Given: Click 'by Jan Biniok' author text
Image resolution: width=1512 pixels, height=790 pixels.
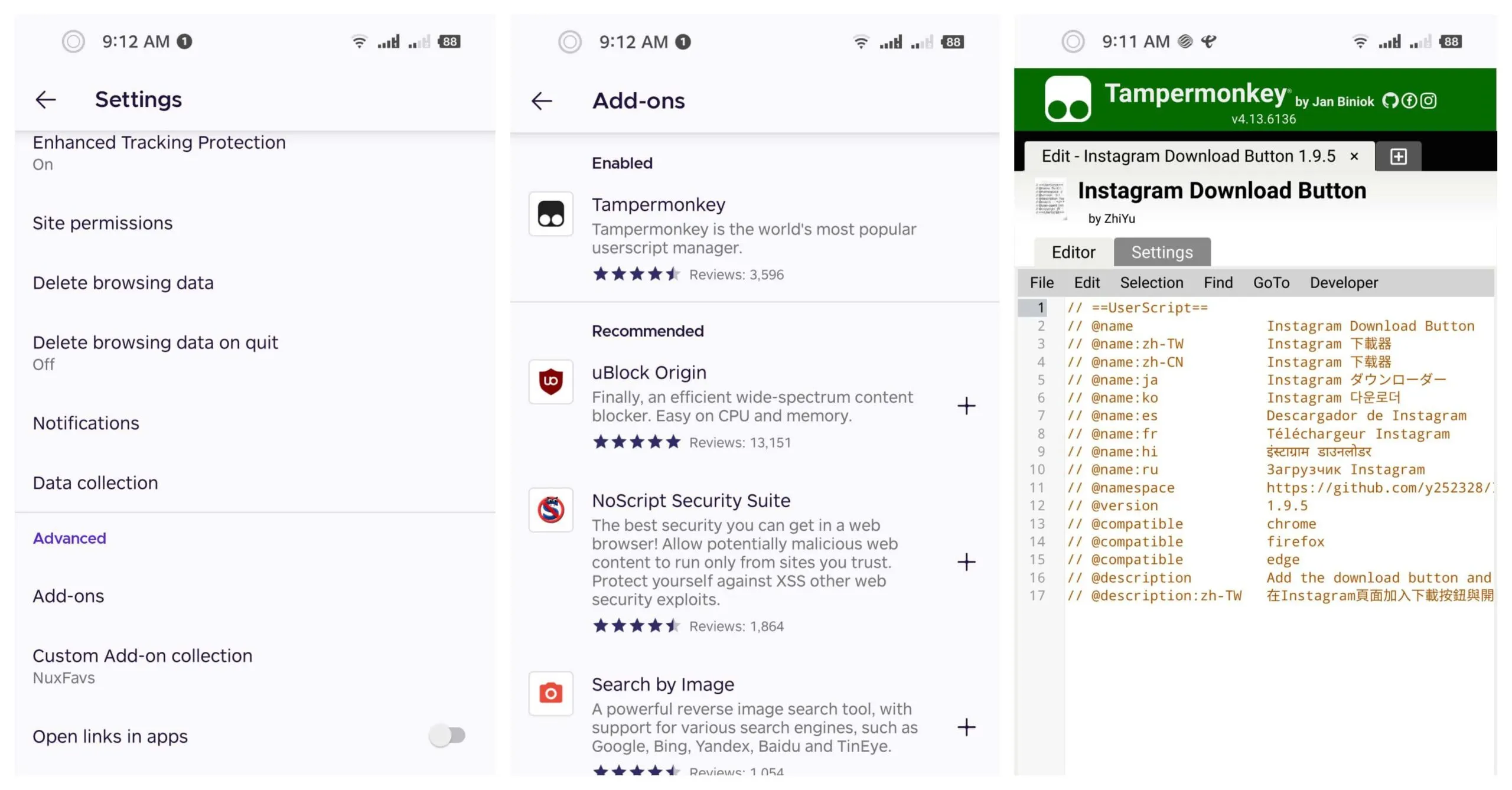Looking at the screenshot, I should coord(1334,102).
